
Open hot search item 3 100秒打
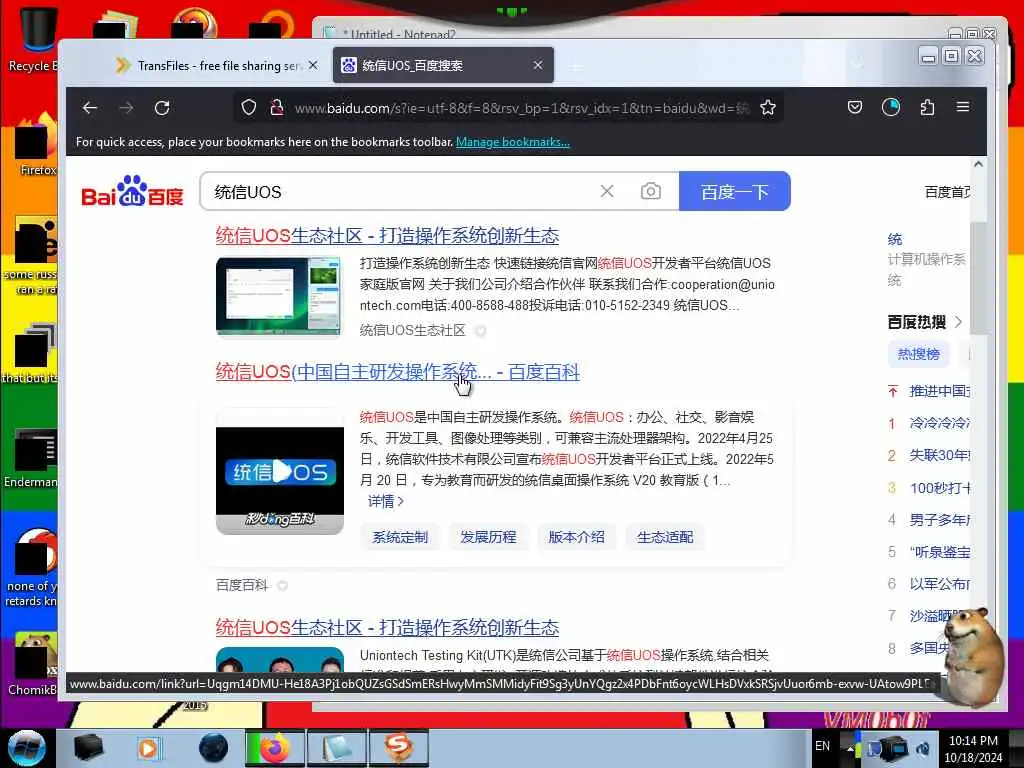(939, 488)
